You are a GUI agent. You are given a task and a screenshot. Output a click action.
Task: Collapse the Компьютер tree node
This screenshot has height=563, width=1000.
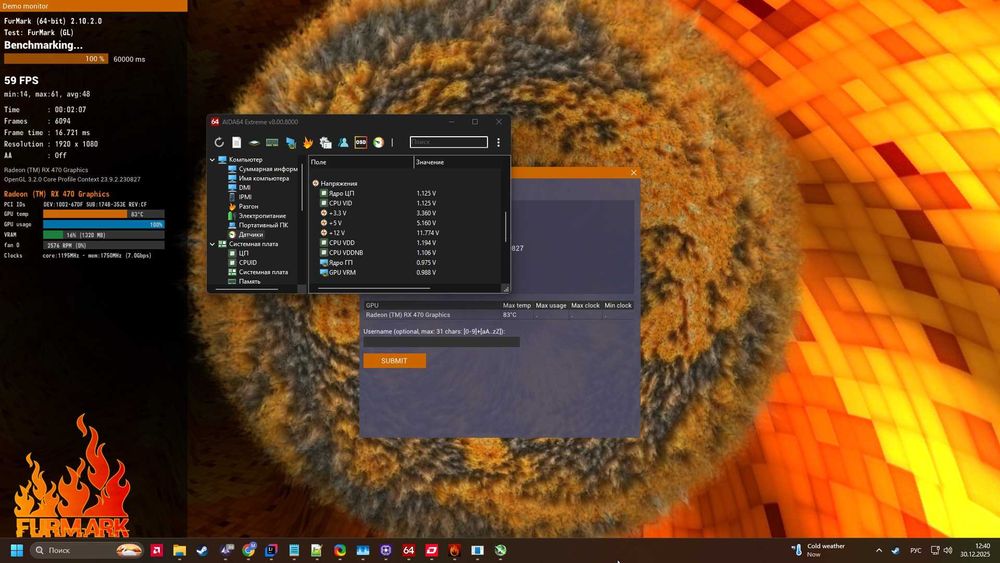tap(212, 159)
